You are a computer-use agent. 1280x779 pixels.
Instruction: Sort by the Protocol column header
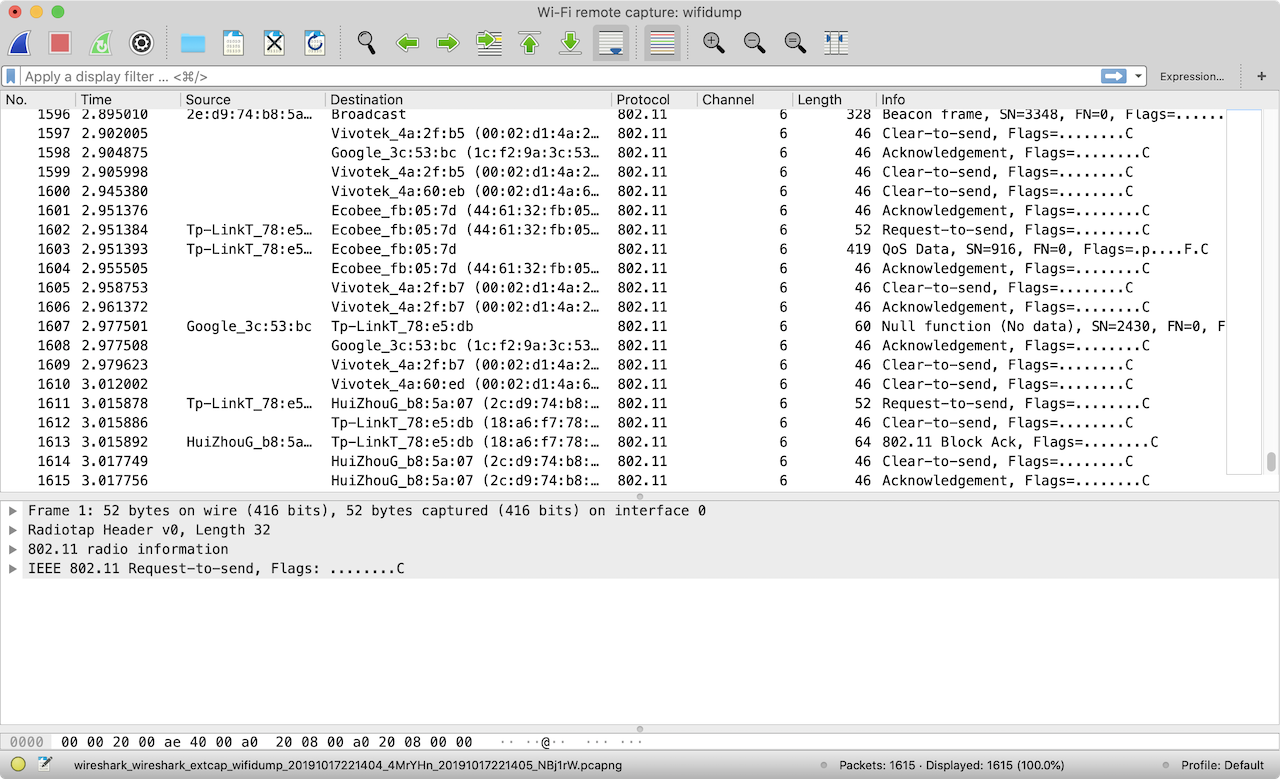[x=654, y=99]
